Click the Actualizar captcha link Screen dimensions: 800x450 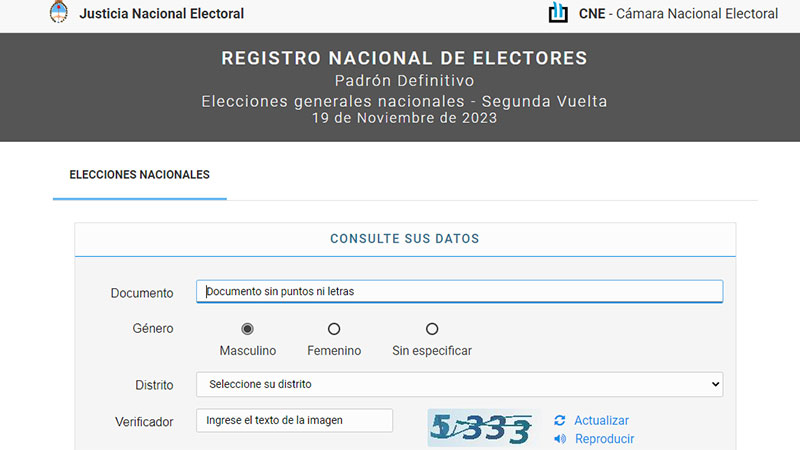click(601, 421)
